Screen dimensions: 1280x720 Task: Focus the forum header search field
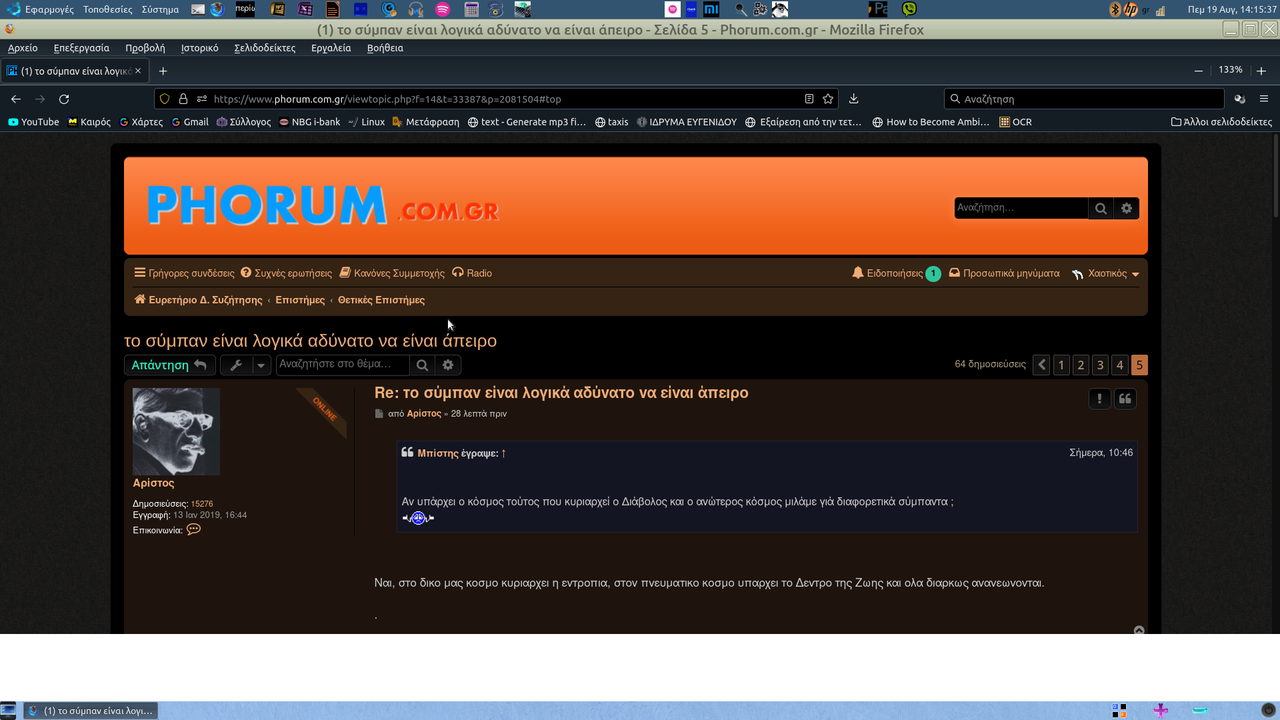1021,208
